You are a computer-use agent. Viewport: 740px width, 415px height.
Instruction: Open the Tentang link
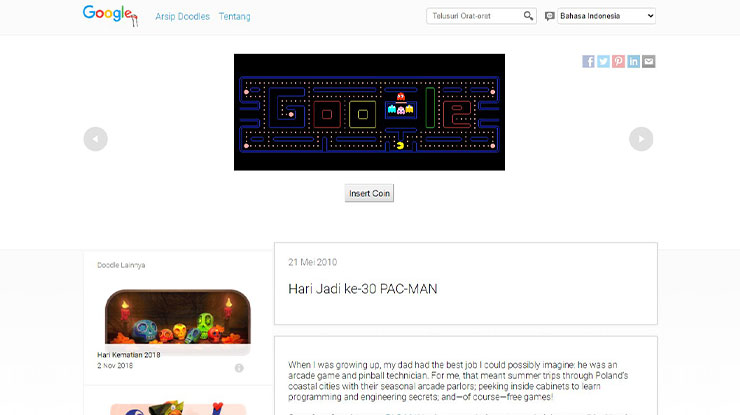coord(235,17)
